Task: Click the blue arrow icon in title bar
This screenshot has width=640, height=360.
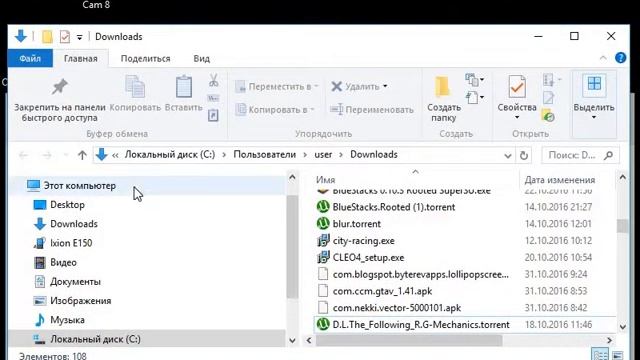Action: pos(20,36)
